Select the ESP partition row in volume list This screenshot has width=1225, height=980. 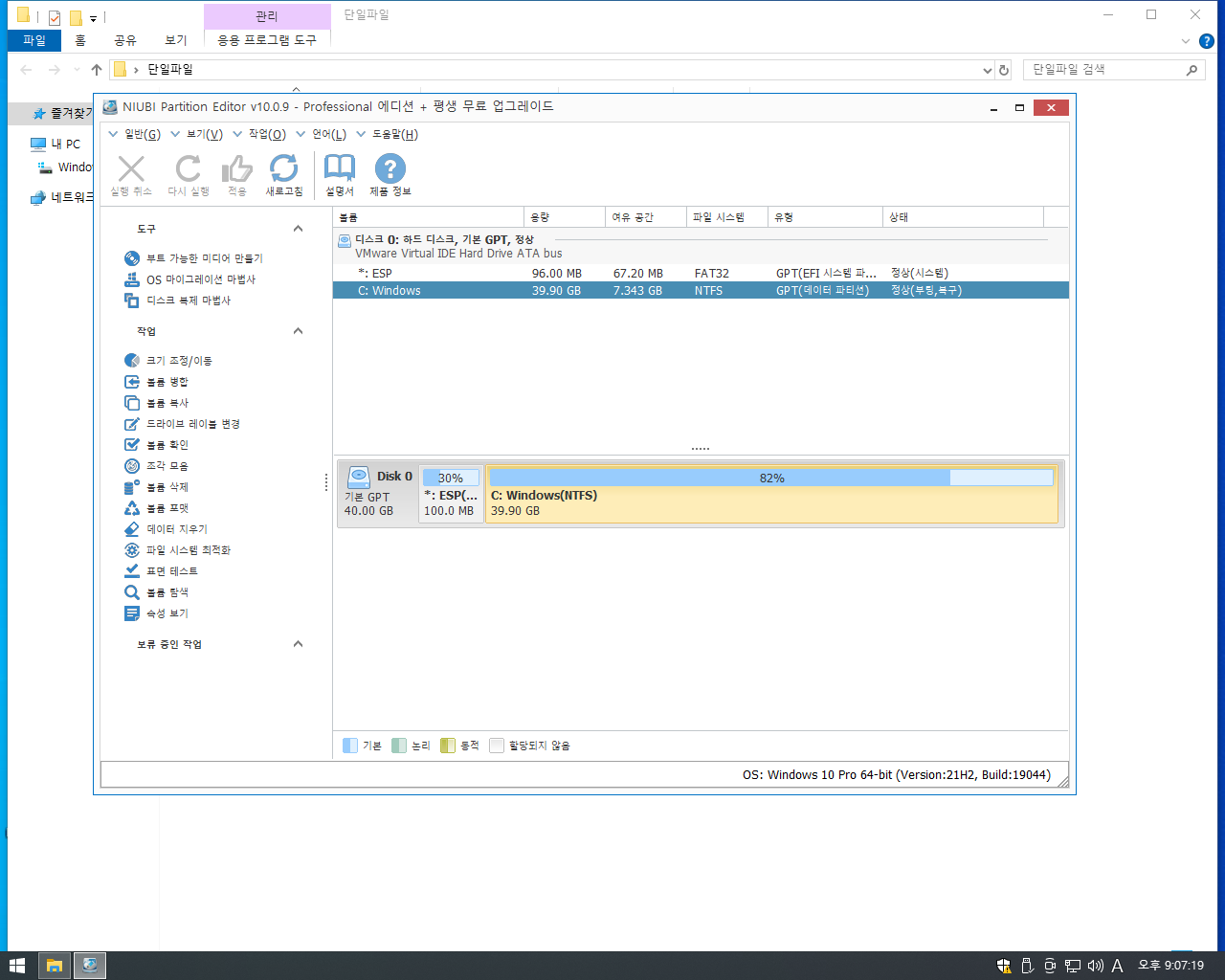(x=701, y=274)
